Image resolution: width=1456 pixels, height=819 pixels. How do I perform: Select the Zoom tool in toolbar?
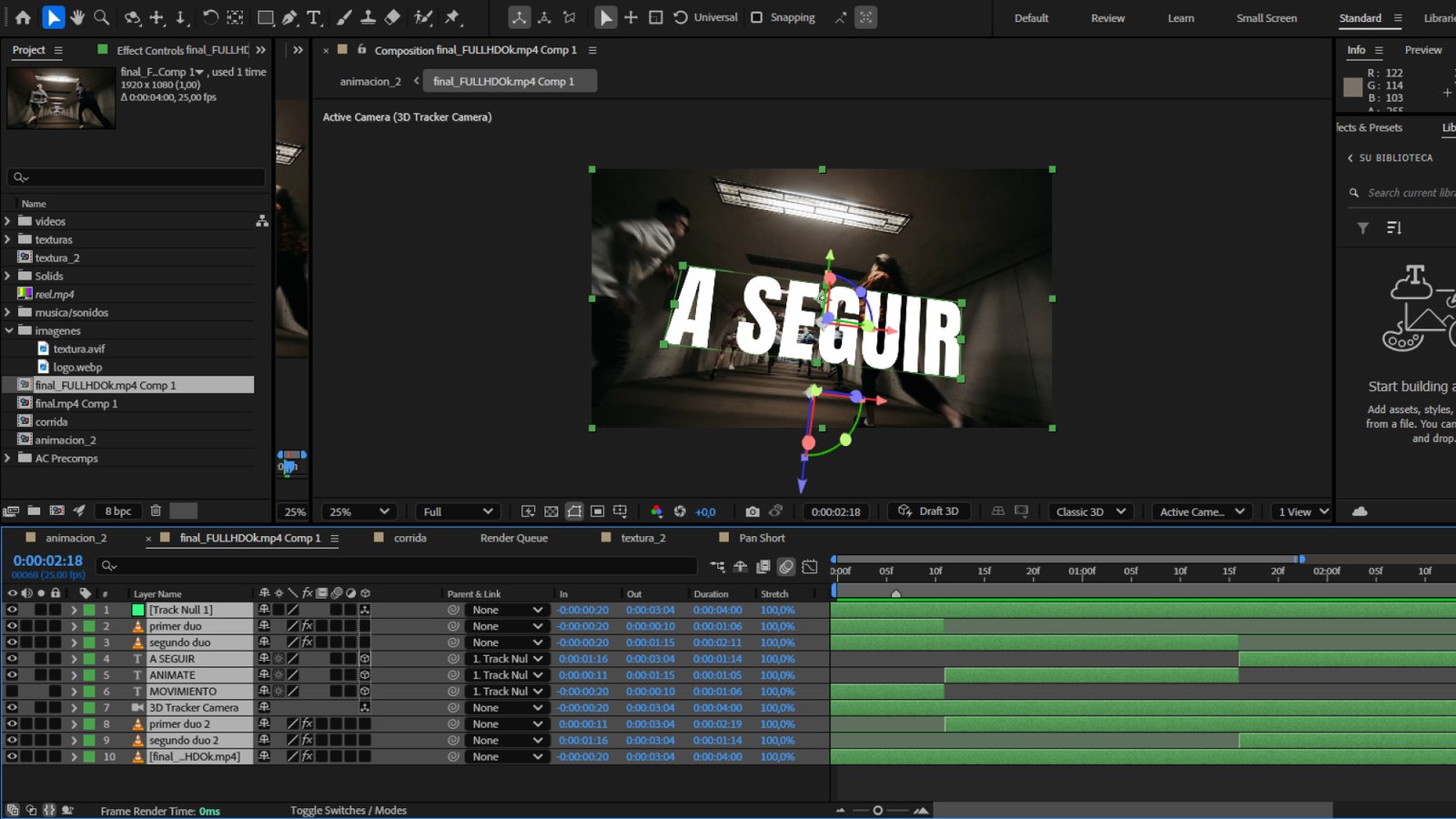[102, 17]
